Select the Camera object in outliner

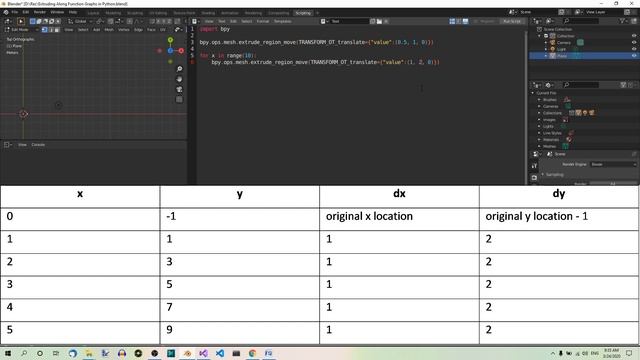[x=564, y=42]
